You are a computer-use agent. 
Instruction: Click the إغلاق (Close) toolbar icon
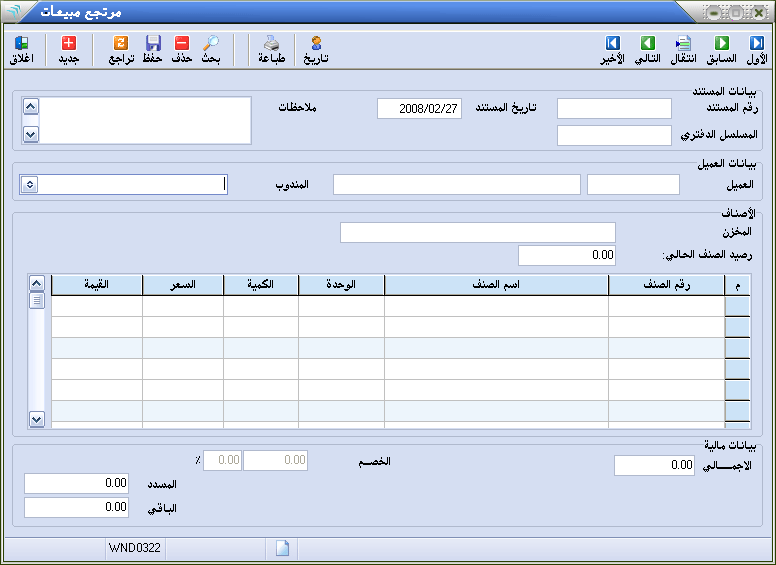(x=21, y=44)
